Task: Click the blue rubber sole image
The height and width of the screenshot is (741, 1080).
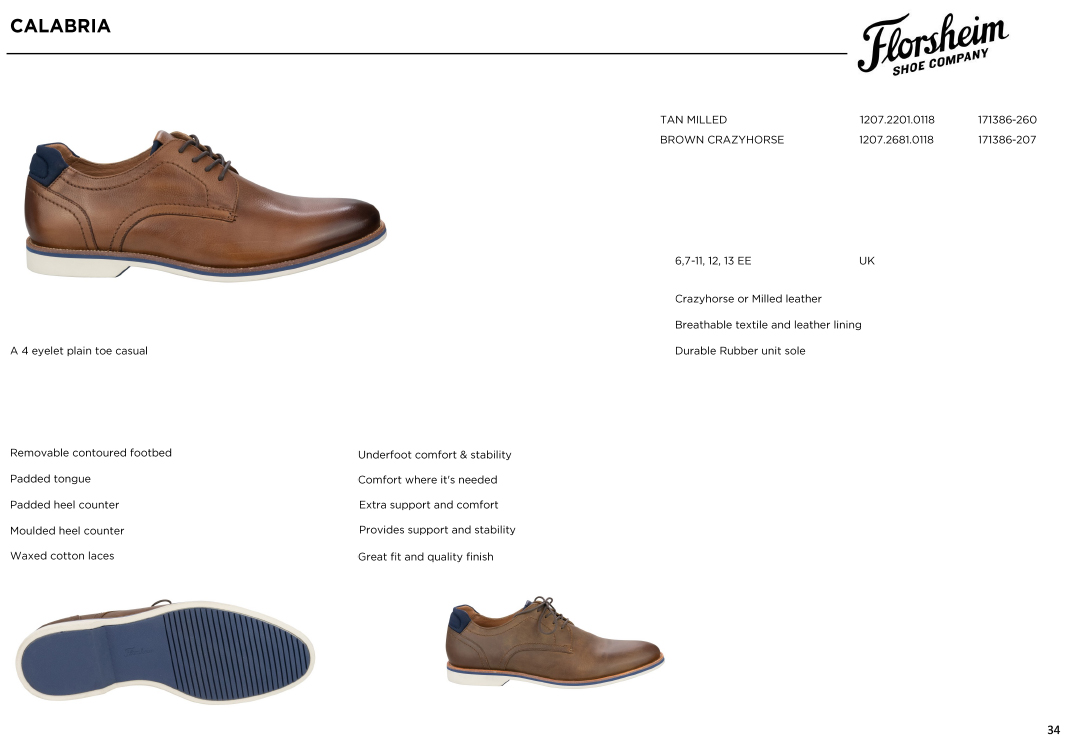Action: tap(165, 651)
